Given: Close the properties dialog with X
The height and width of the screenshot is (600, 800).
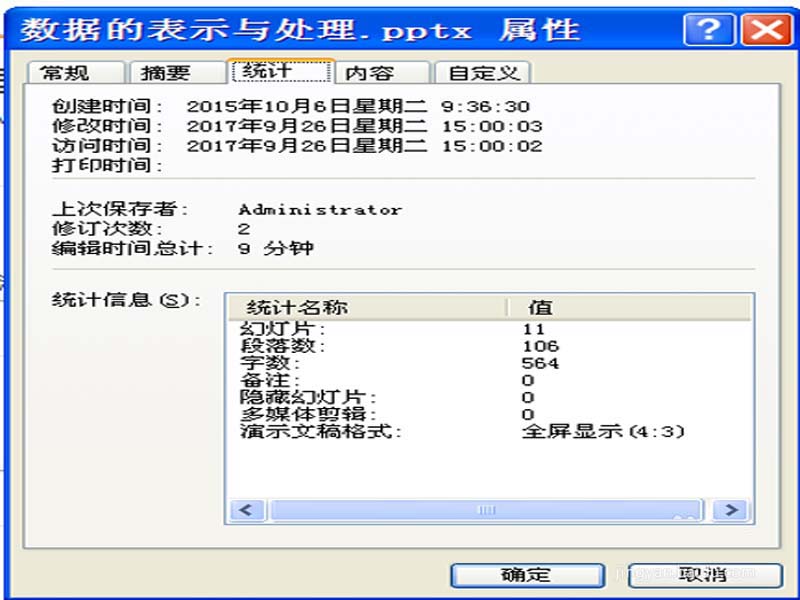Looking at the screenshot, I should pyautogui.click(x=767, y=30).
